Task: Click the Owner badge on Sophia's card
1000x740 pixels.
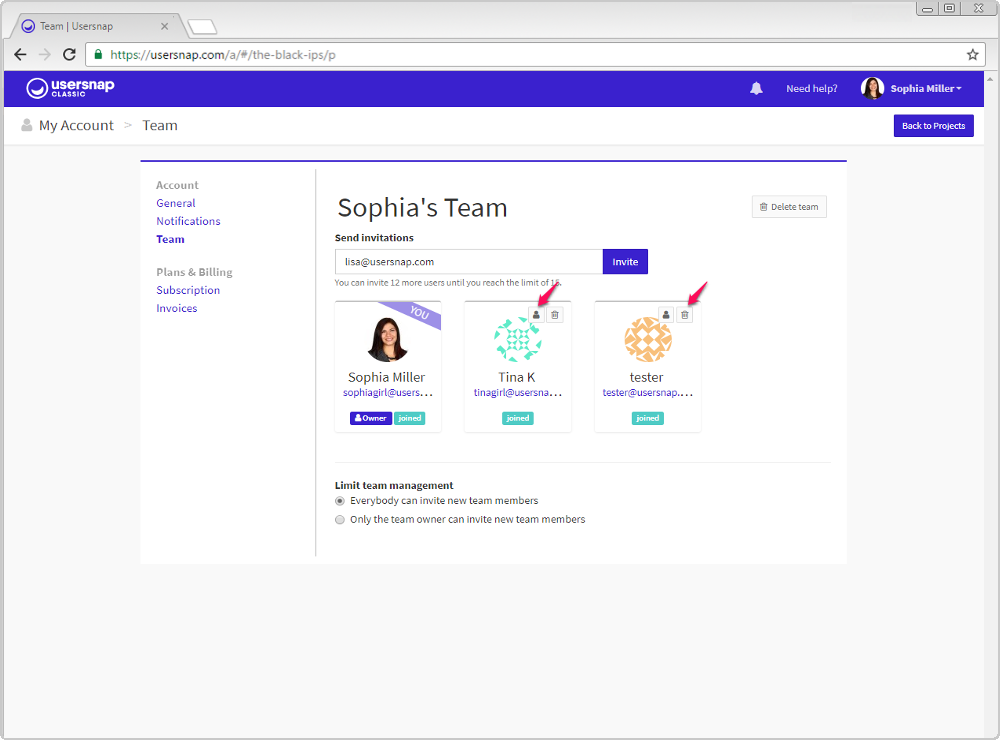Action: click(x=371, y=418)
